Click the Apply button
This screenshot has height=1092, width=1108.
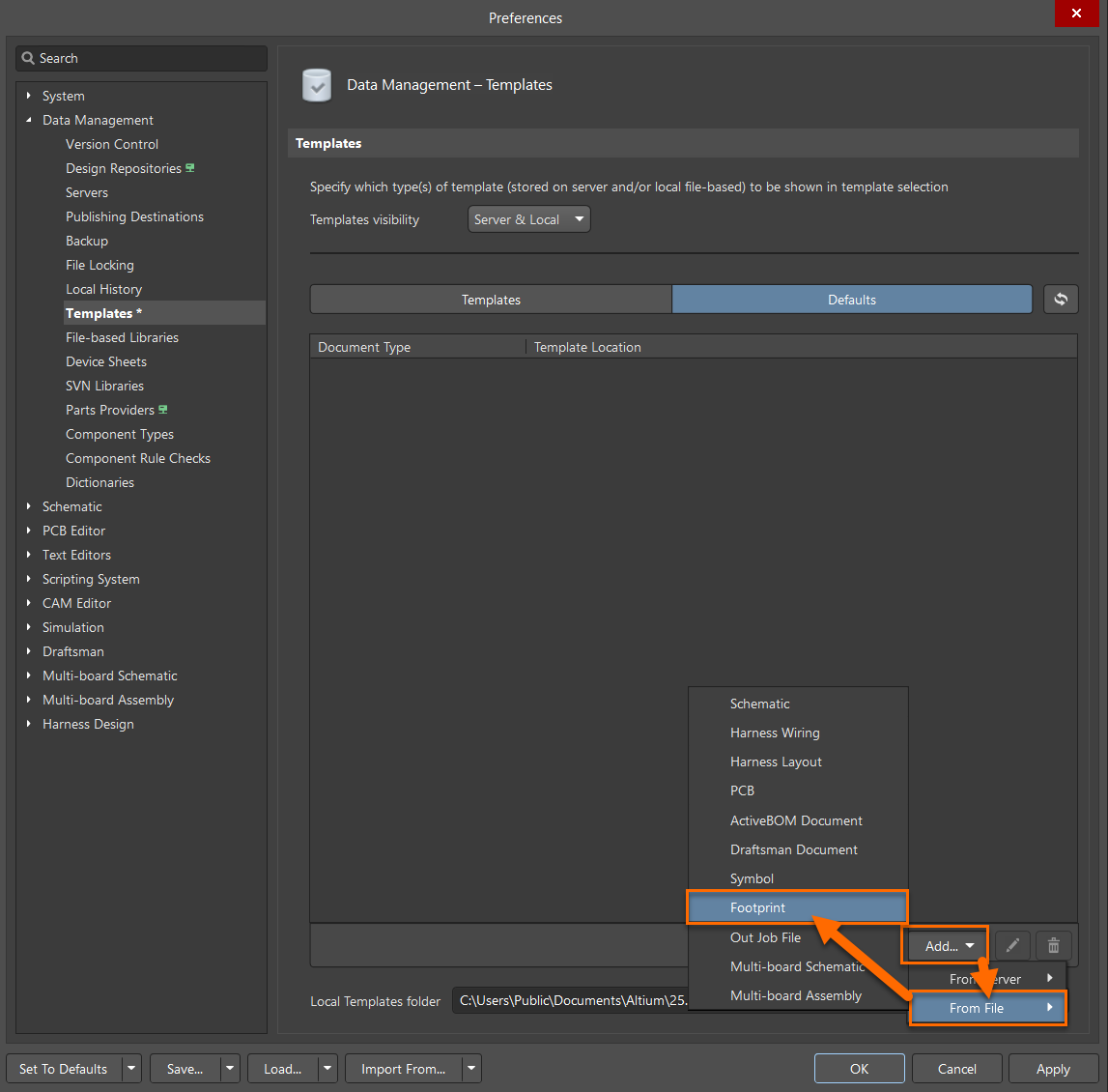(1053, 1069)
